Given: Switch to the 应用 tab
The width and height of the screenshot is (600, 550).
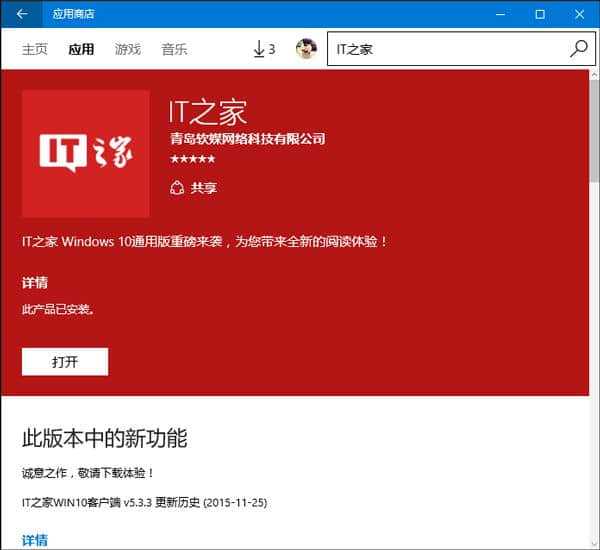Looking at the screenshot, I should click(81, 49).
